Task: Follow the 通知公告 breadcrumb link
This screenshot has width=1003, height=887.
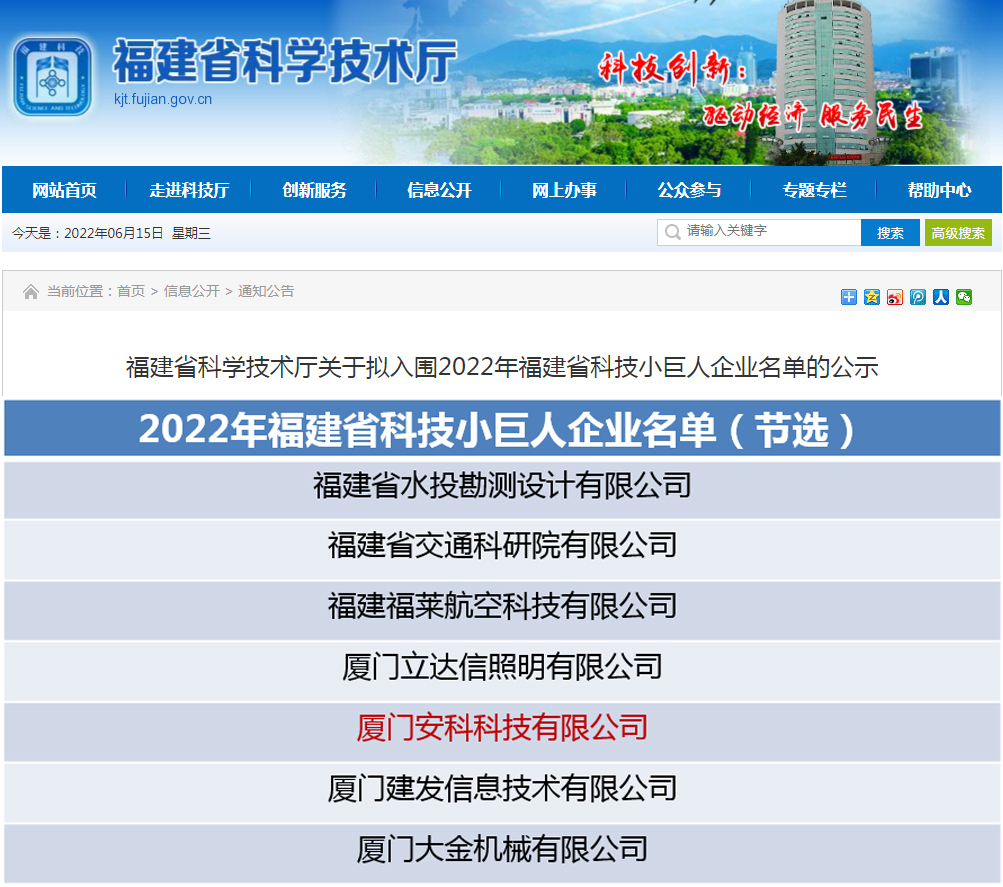Action: [x=266, y=291]
